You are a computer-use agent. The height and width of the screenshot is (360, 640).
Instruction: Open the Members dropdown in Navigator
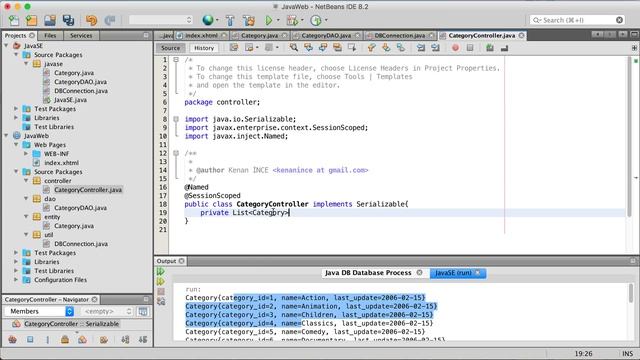39,311
